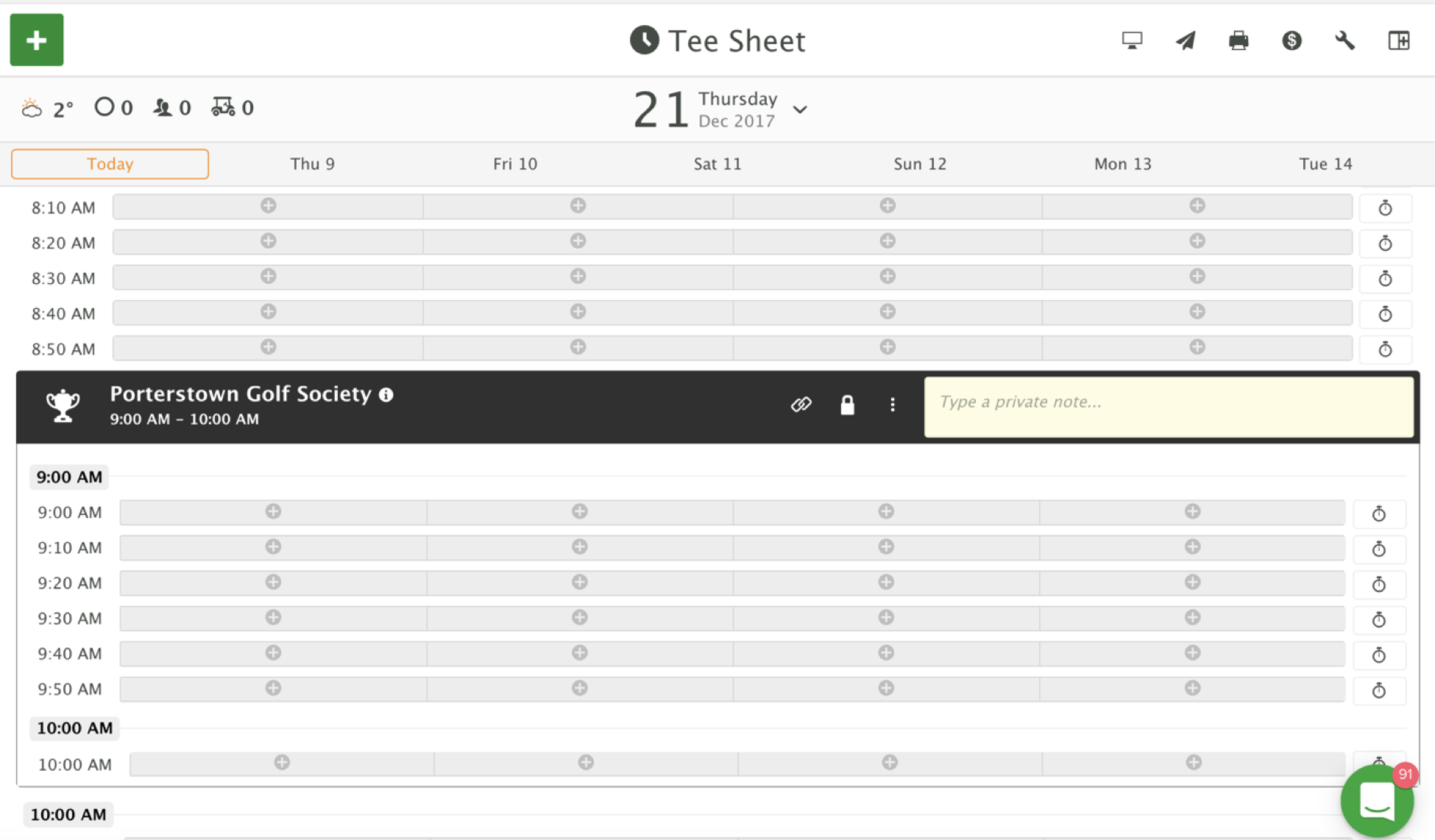This screenshot has width=1435, height=840.
Task: Toggle the lock on Porterstown Golf Society
Action: [847, 405]
